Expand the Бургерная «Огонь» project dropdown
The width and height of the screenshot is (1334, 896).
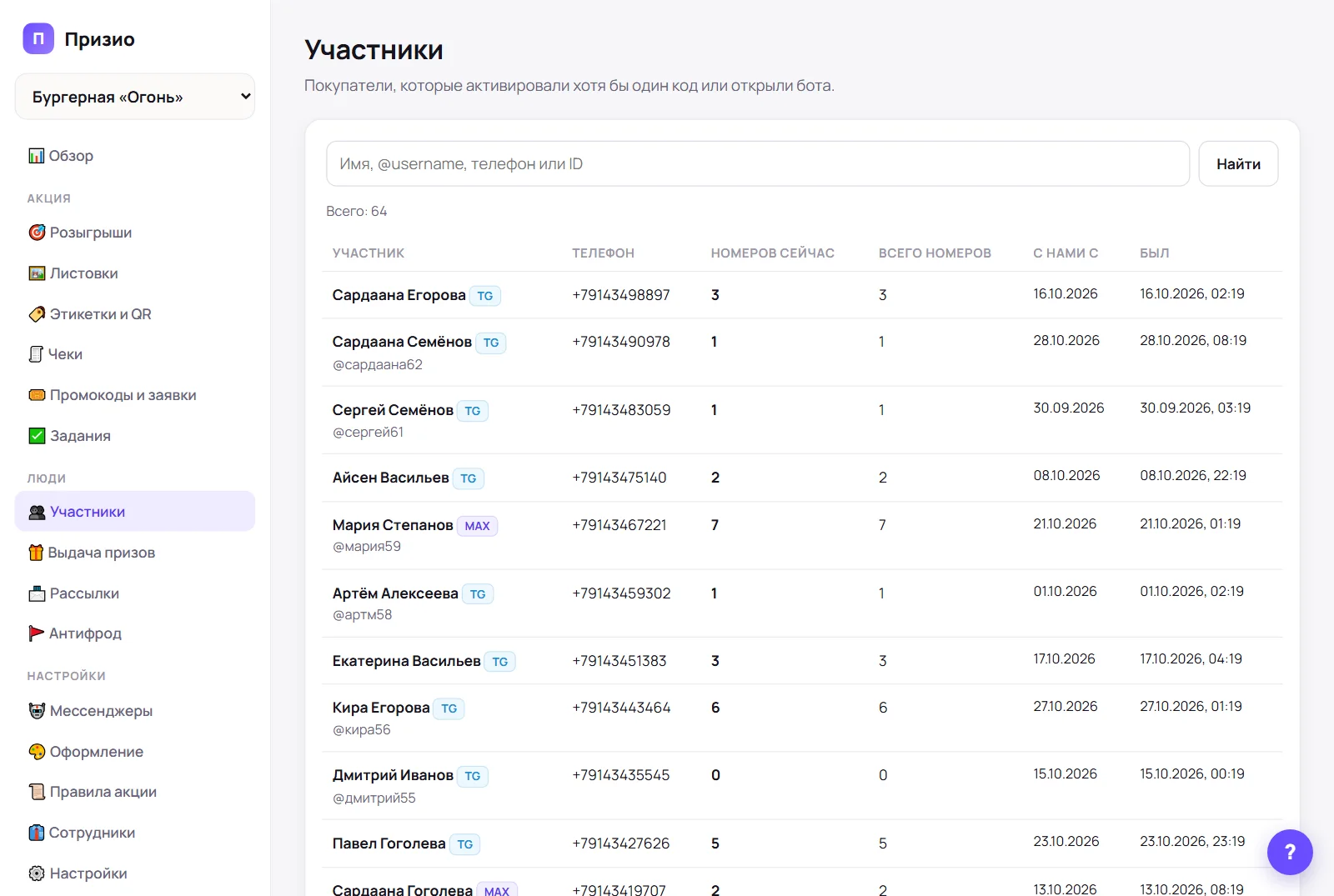click(135, 97)
